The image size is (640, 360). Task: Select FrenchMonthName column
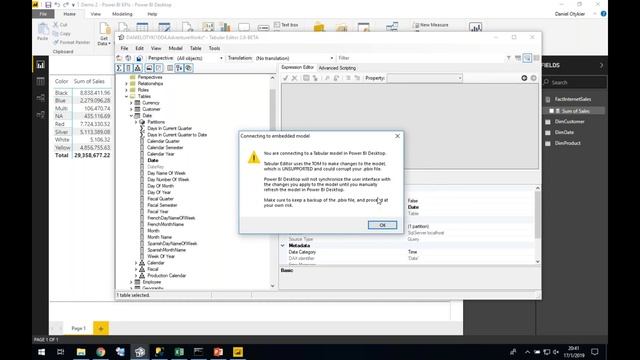(x=165, y=224)
